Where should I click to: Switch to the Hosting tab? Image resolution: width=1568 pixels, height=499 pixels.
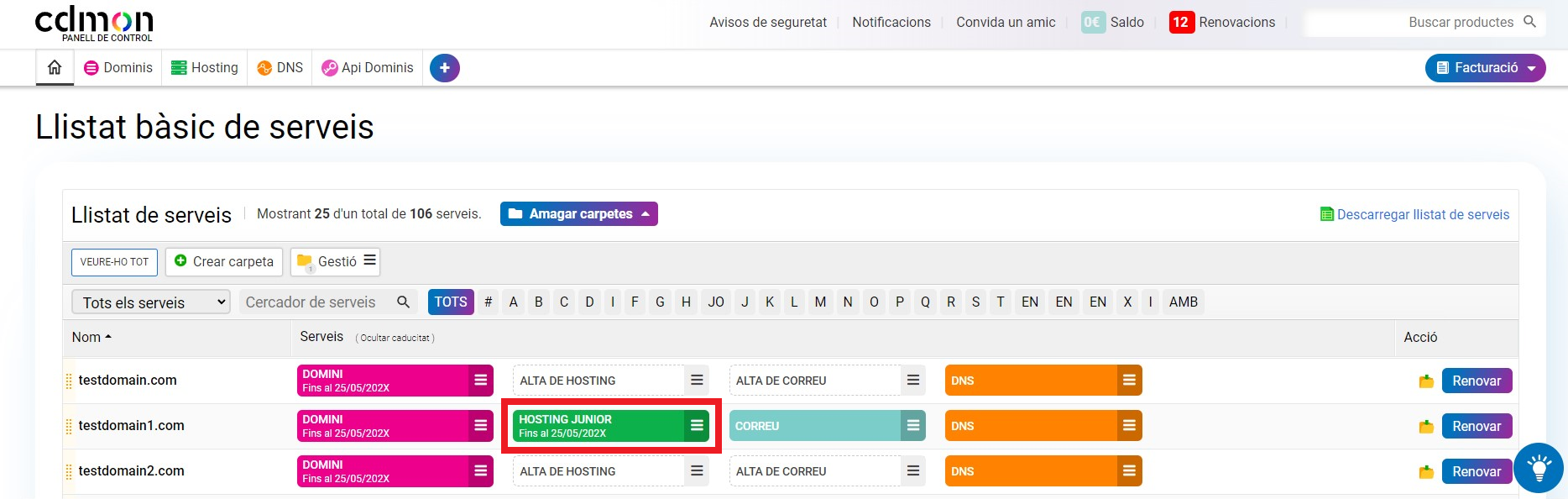click(x=205, y=68)
